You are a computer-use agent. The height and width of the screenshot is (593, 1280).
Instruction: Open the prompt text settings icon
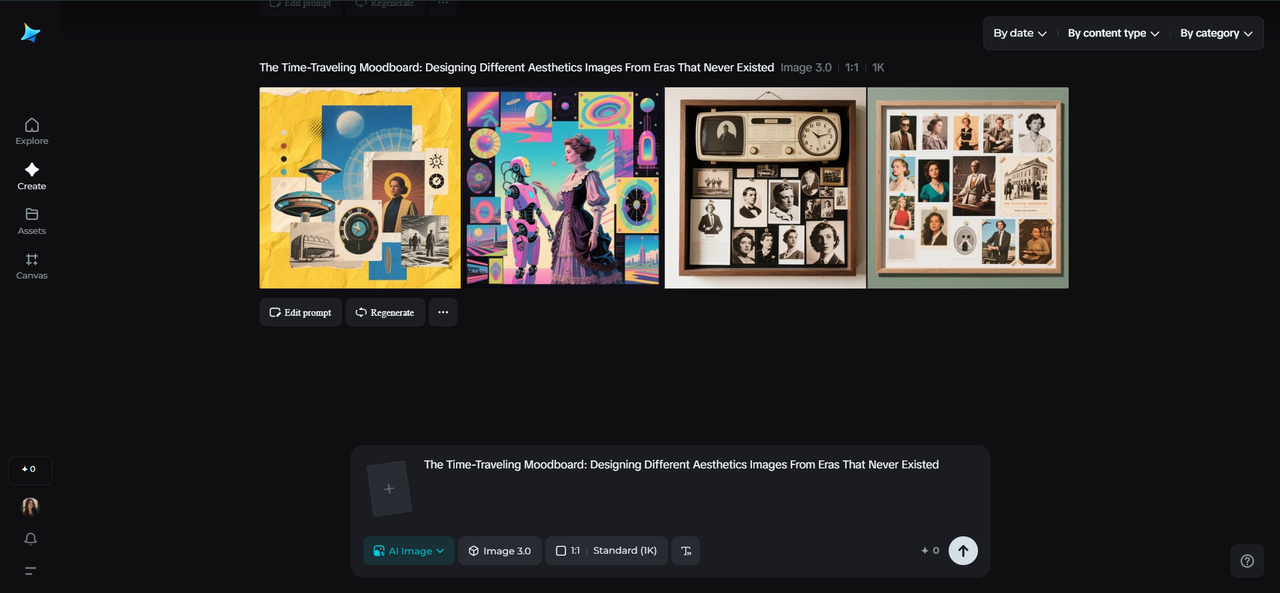[686, 551]
